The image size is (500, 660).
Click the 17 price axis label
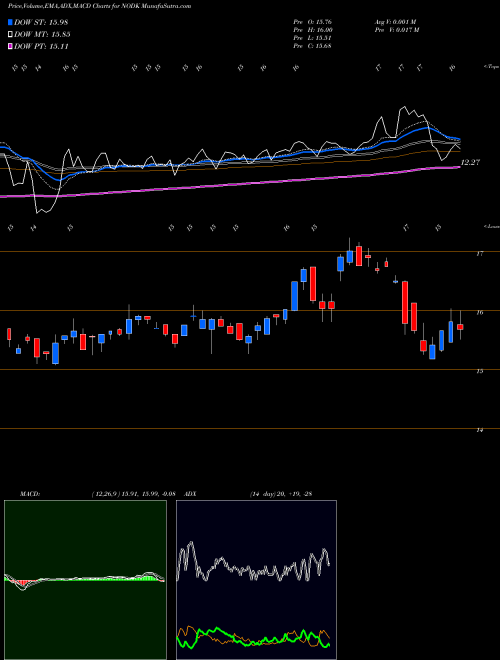(479, 253)
